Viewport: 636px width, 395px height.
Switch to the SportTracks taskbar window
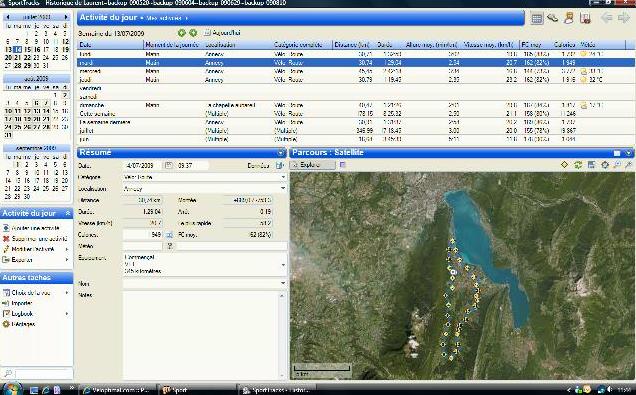[x=277, y=390]
